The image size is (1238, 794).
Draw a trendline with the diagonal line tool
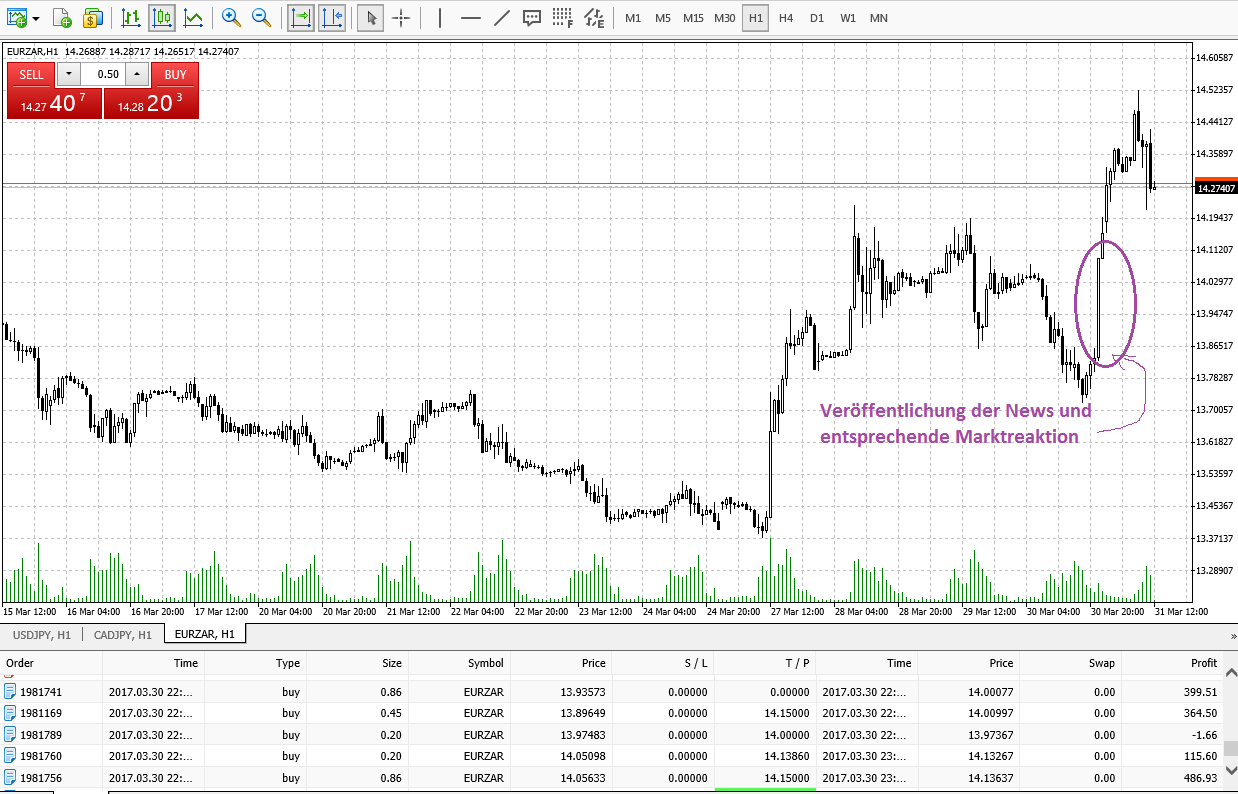pyautogui.click(x=502, y=18)
